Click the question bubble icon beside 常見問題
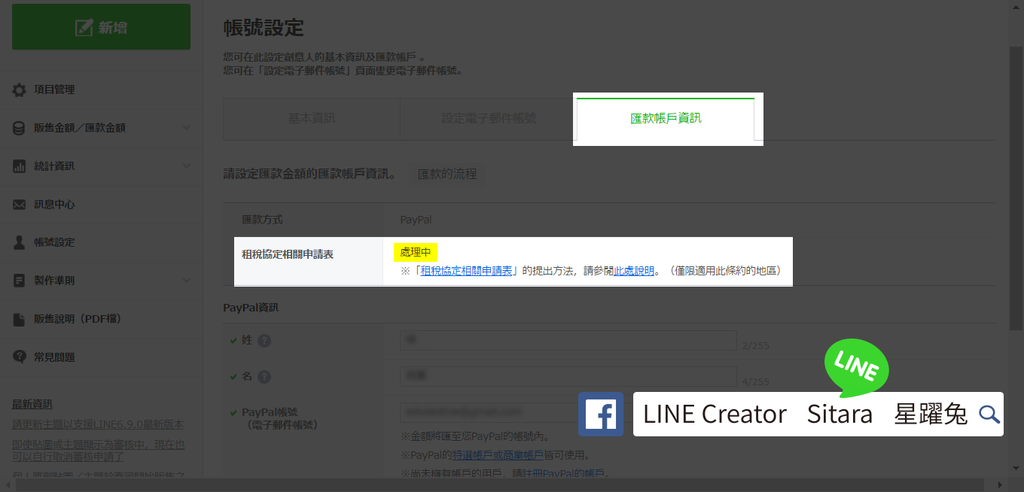1024x492 pixels. click(20, 357)
